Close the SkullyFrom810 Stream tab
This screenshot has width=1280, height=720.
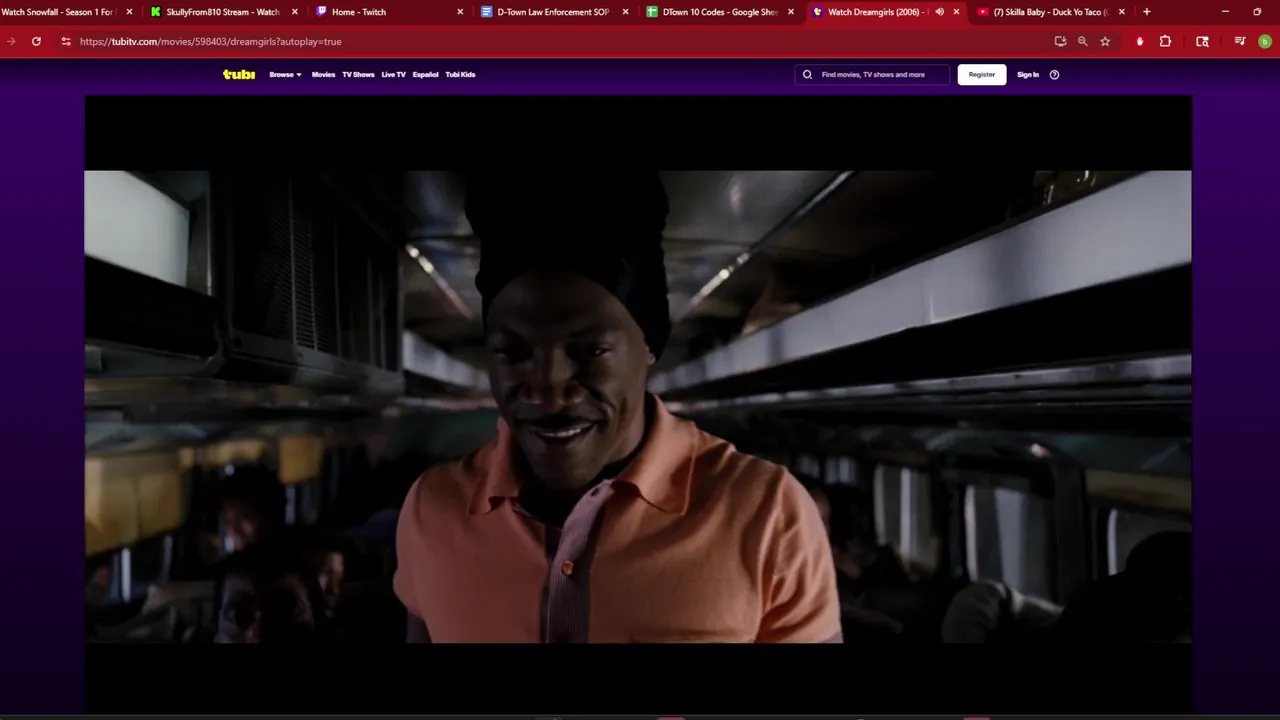tap(294, 12)
